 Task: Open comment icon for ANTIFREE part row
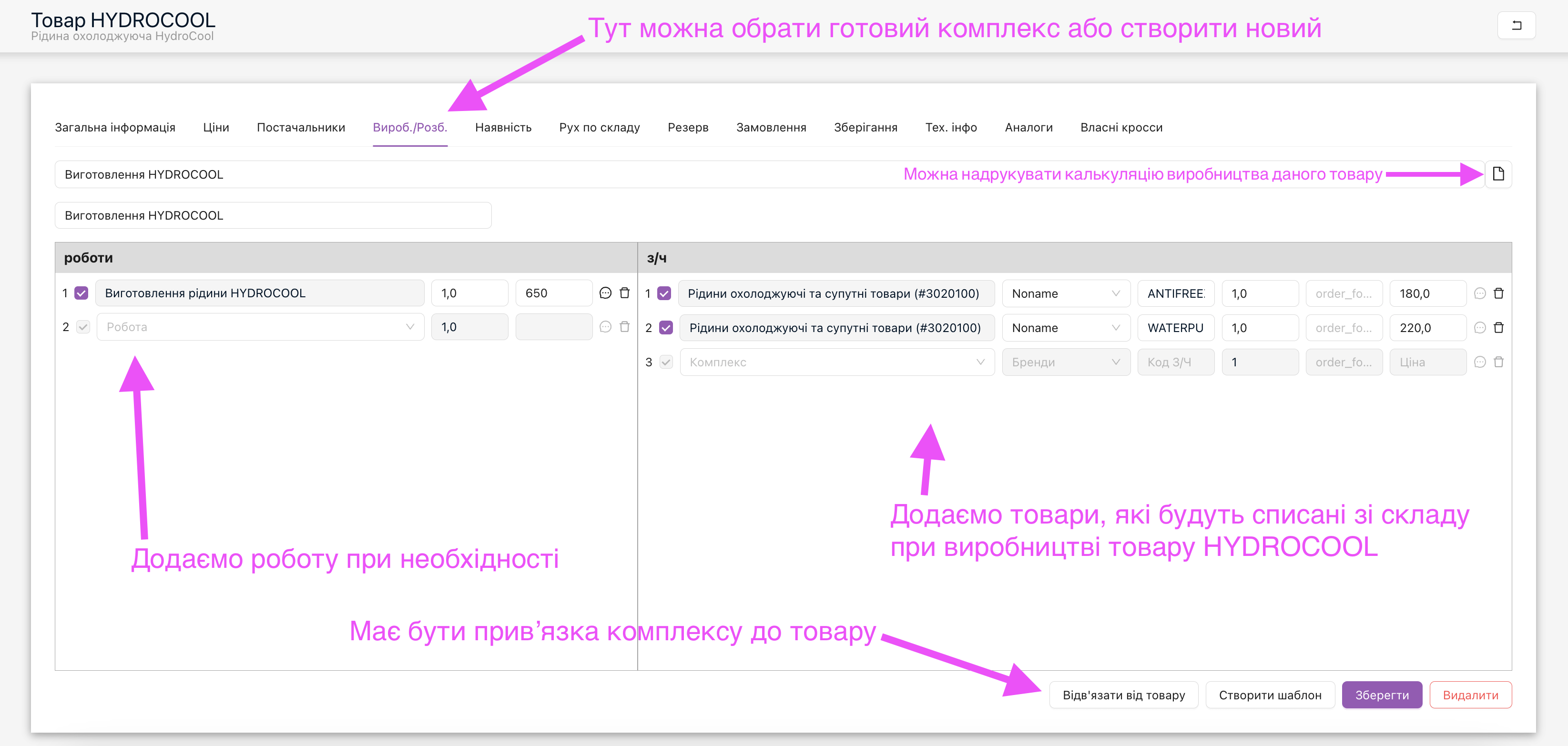click(1480, 294)
